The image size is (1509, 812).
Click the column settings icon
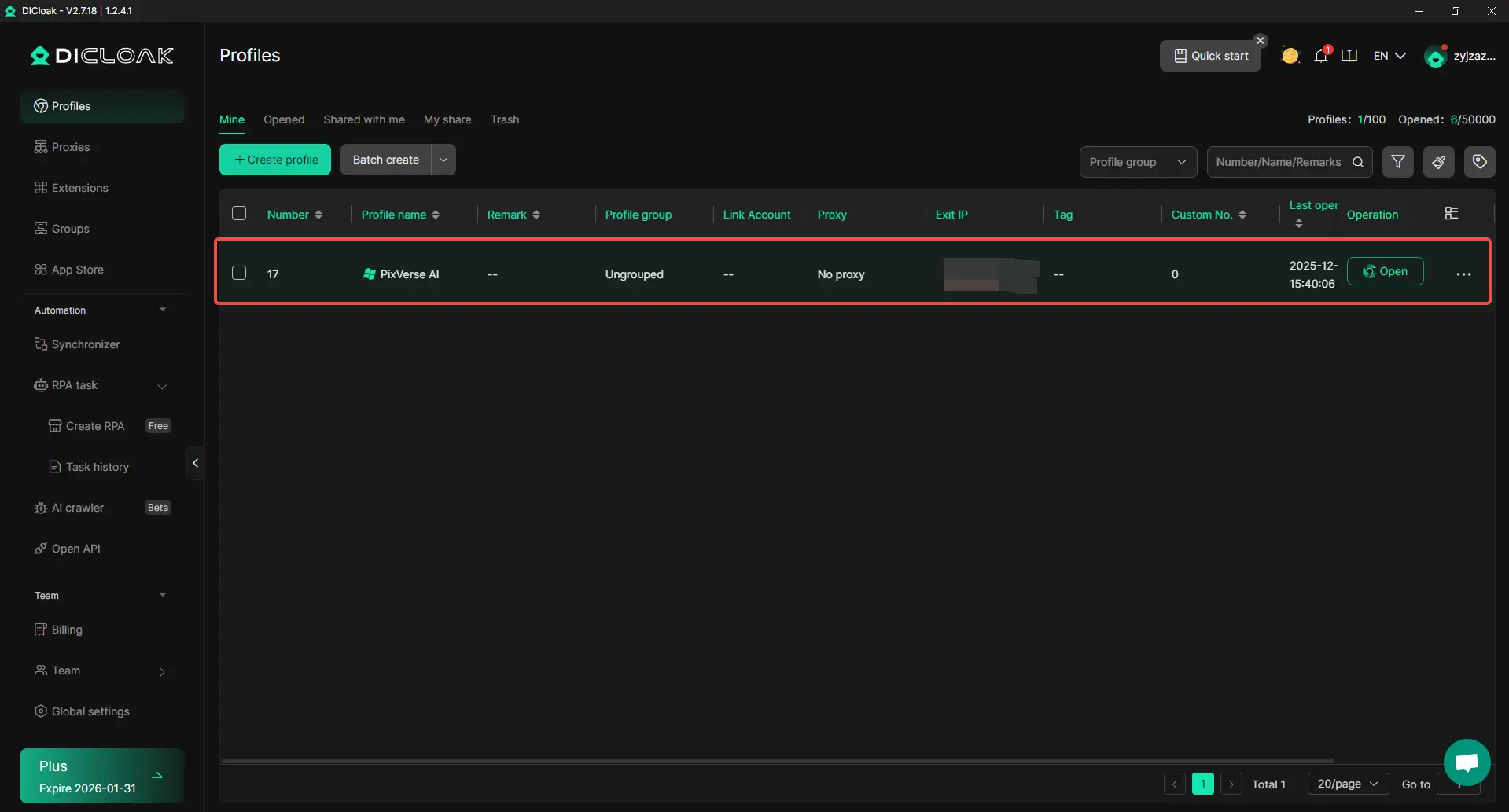pos(1452,214)
